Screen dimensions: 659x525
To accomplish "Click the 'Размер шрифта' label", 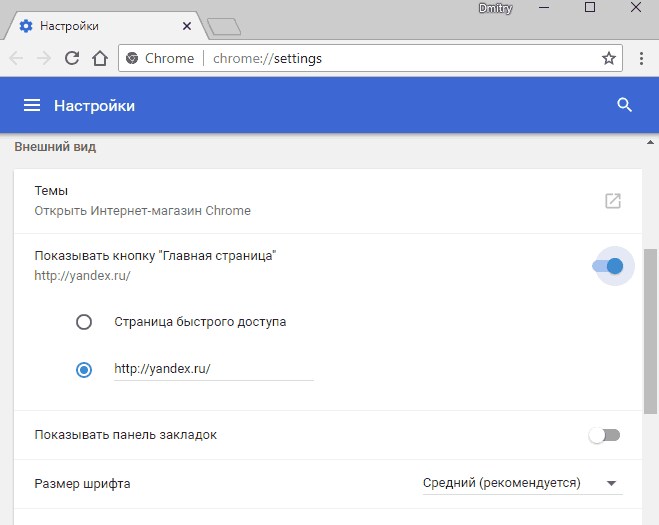I will (82, 484).
